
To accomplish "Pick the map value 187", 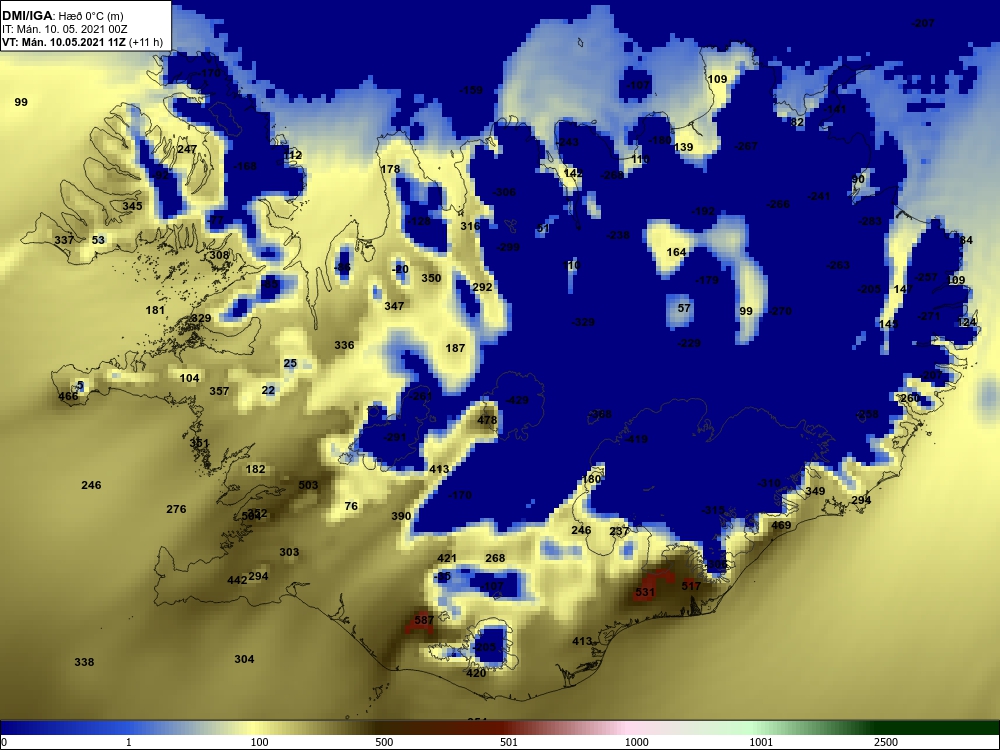I will [455, 348].
